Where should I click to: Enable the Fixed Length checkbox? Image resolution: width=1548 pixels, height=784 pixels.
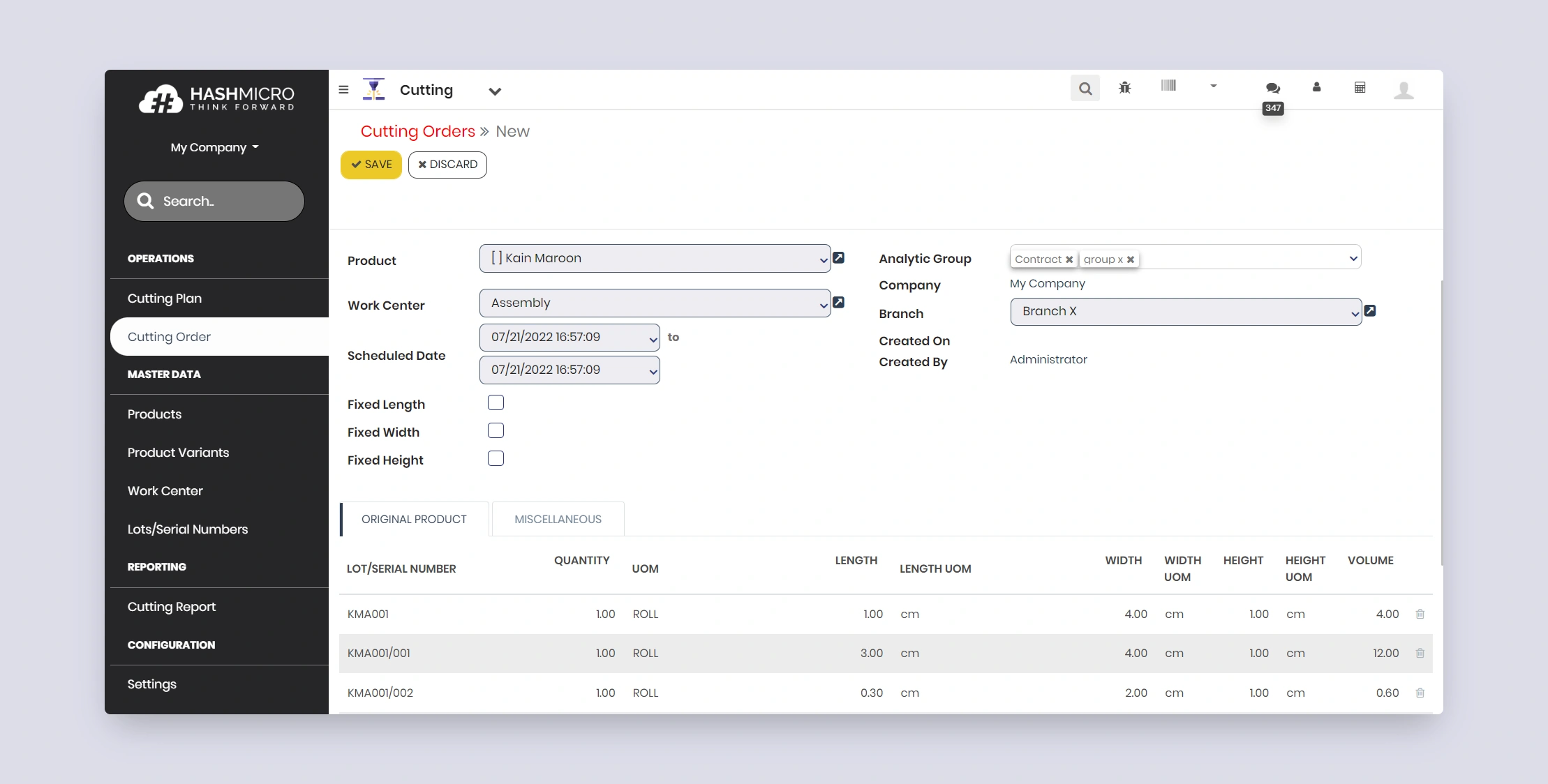coord(496,403)
